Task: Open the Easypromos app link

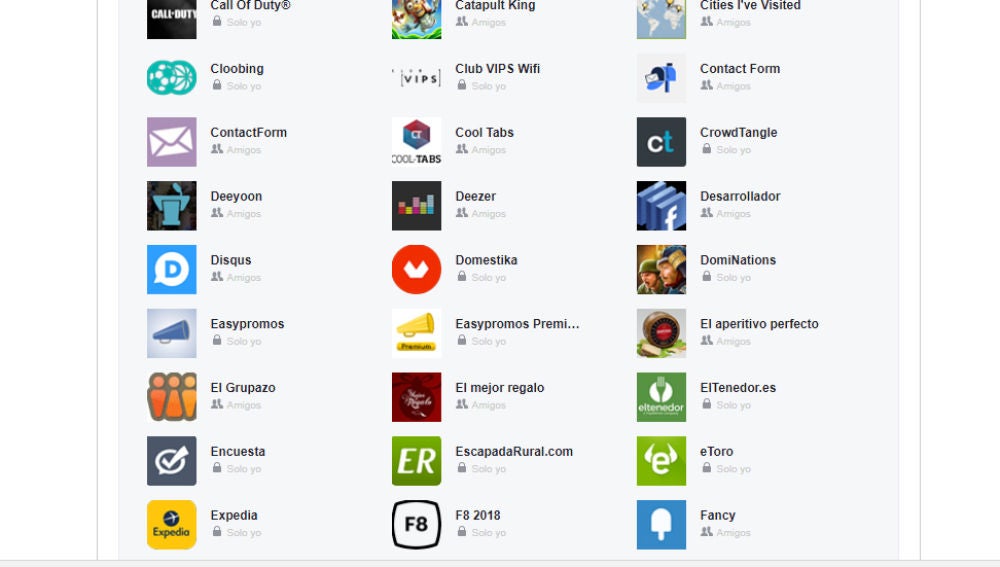Action: (x=247, y=324)
